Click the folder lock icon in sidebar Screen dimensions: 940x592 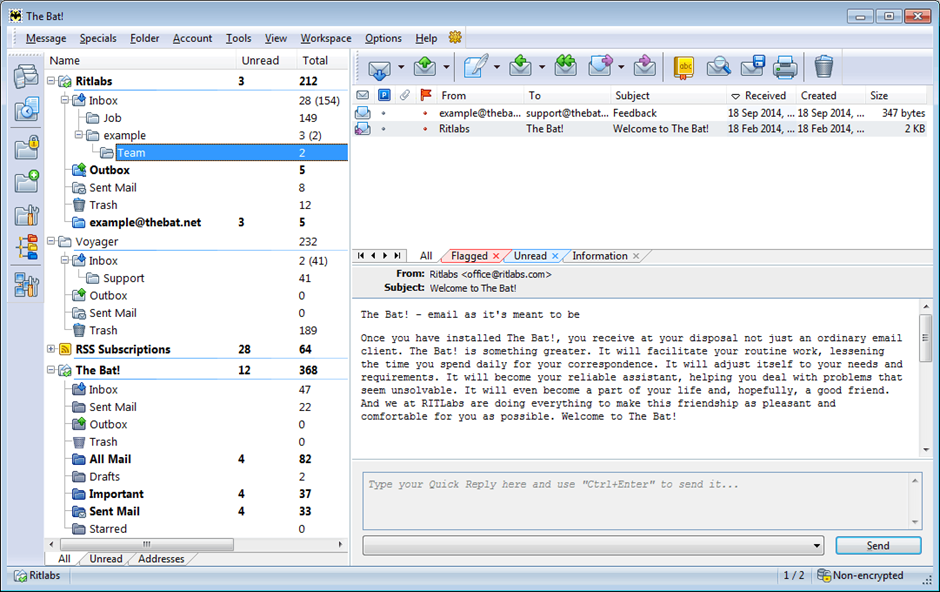tap(26, 148)
